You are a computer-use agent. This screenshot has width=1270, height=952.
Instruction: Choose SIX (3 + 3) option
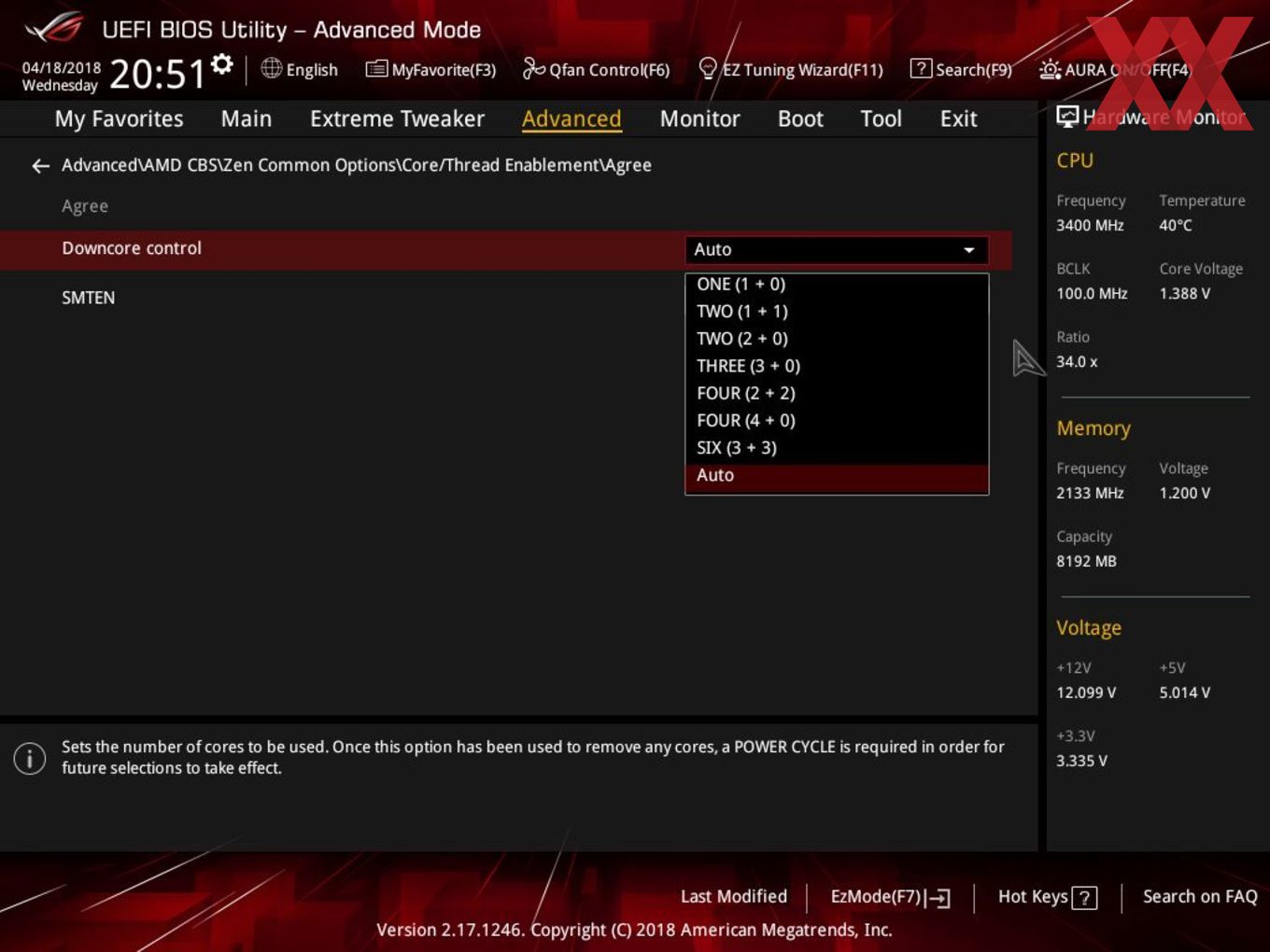(837, 448)
